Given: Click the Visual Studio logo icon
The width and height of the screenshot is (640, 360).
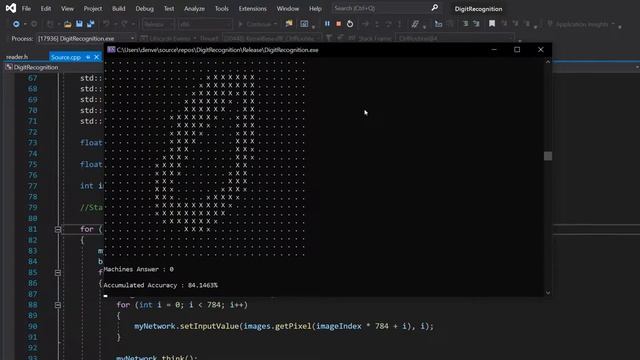Looking at the screenshot, I should tap(11, 8).
